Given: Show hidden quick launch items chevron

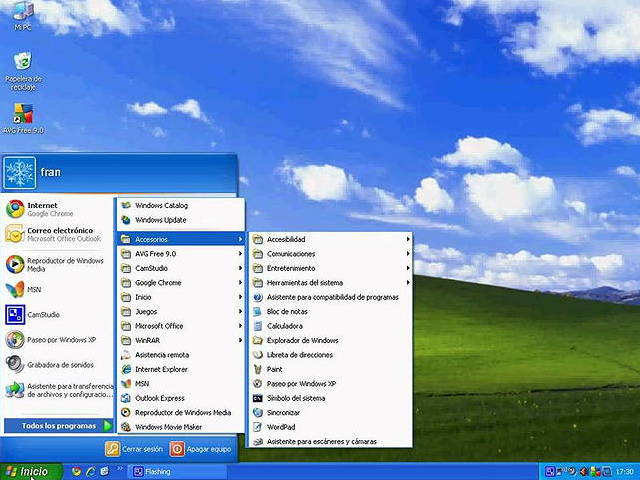Looking at the screenshot, I should point(120,469).
